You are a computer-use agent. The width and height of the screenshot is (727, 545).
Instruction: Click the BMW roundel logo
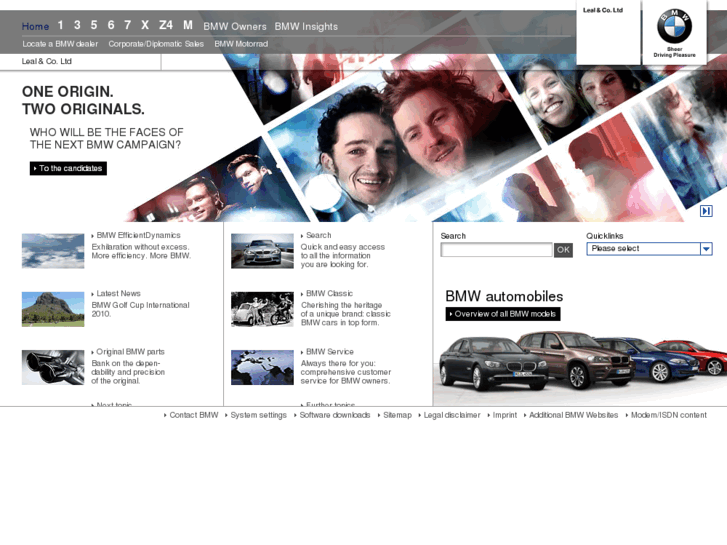point(674,26)
